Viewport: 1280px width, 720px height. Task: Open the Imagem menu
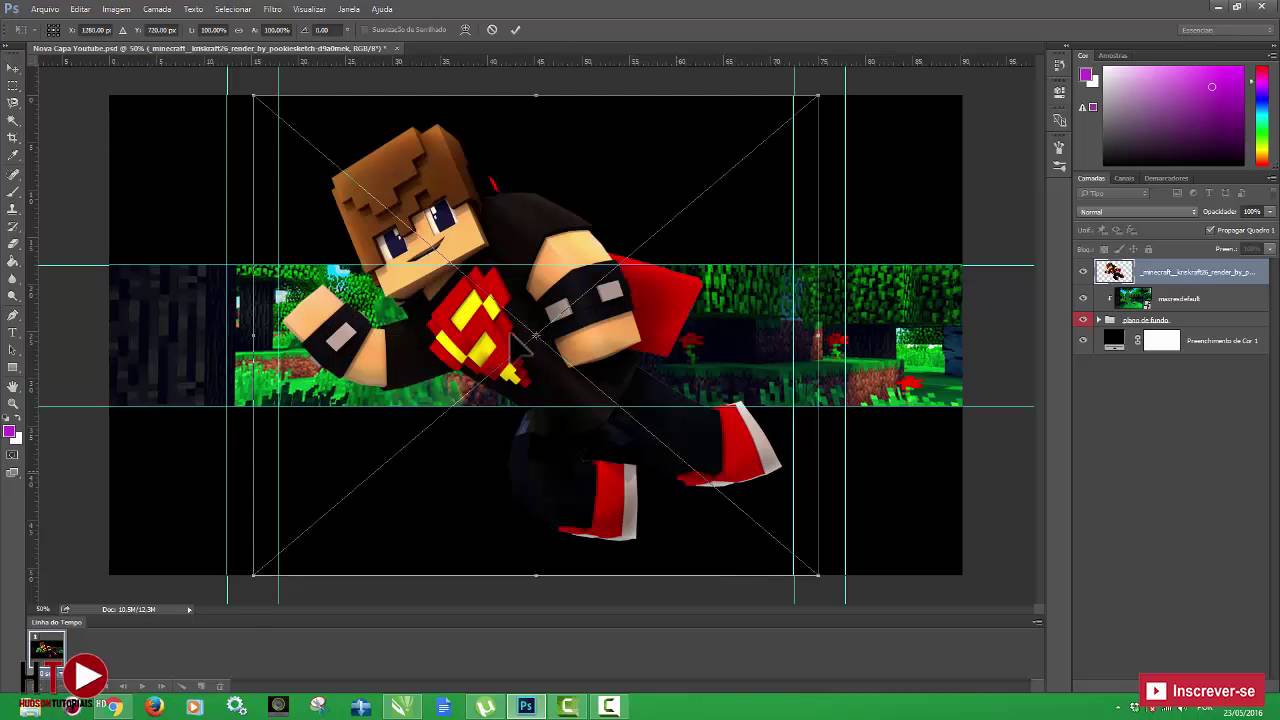[116, 9]
